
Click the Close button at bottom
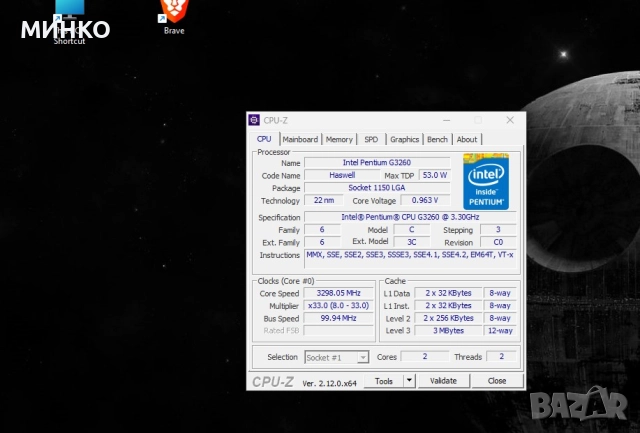(497, 381)
